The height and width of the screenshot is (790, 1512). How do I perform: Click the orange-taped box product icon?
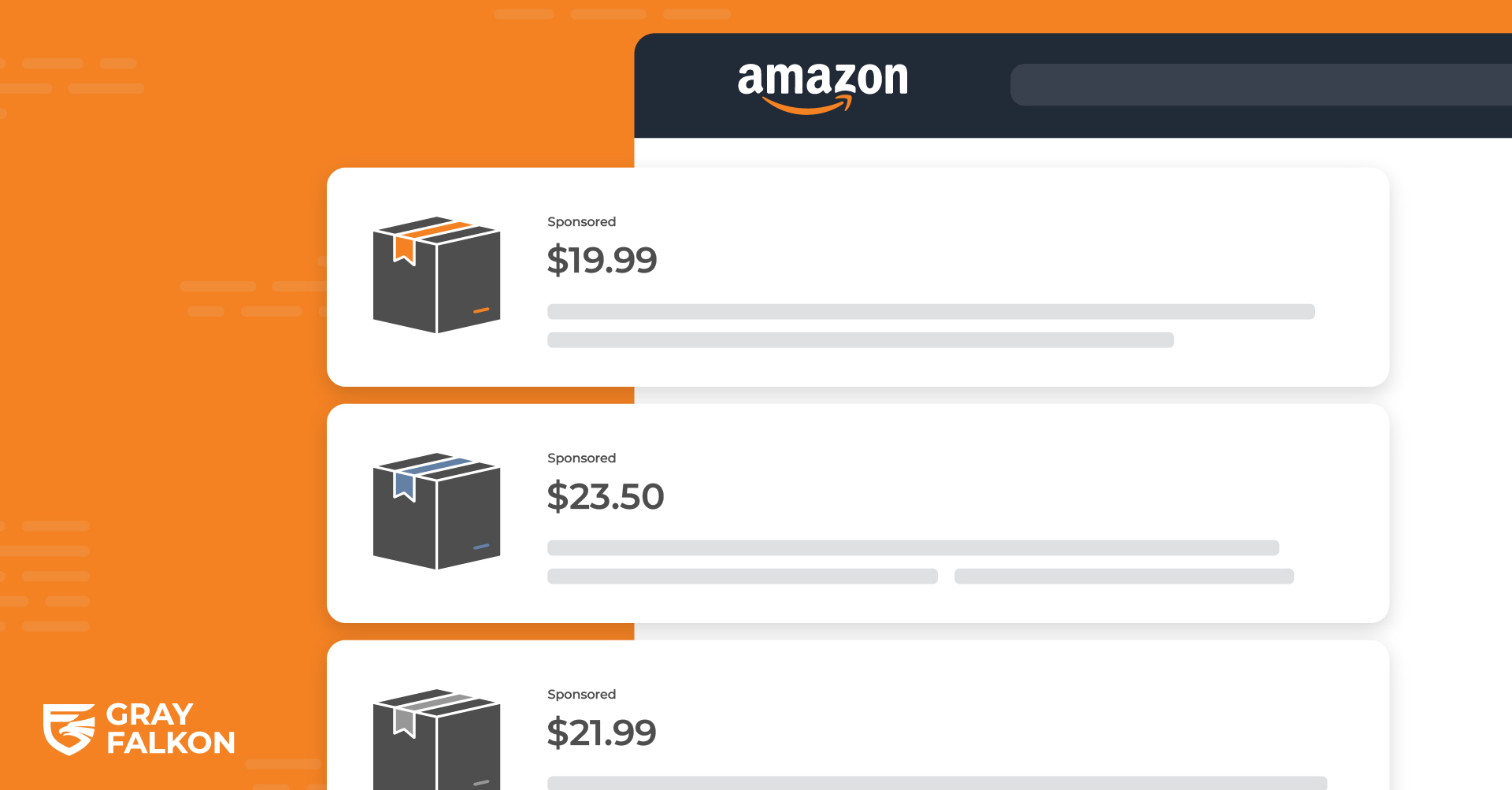pos(436,274)
